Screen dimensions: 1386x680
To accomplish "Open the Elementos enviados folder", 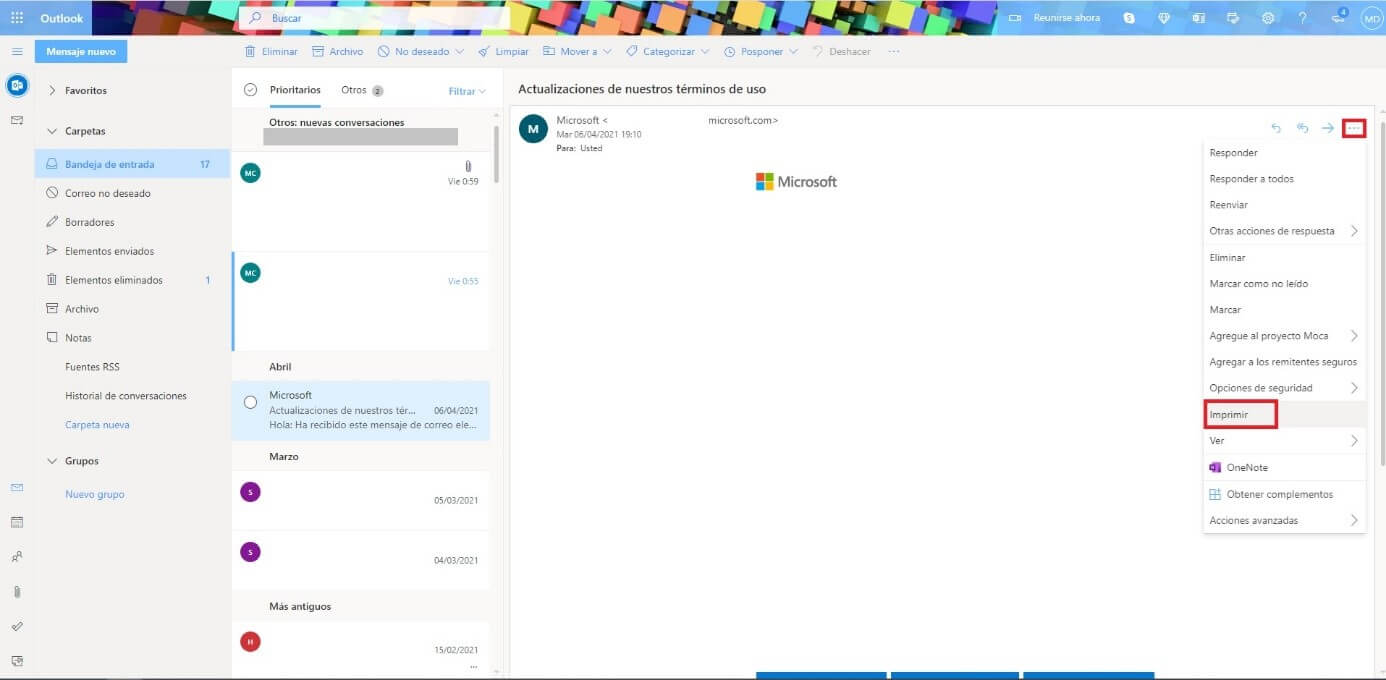I will click(x=132, y=251).
